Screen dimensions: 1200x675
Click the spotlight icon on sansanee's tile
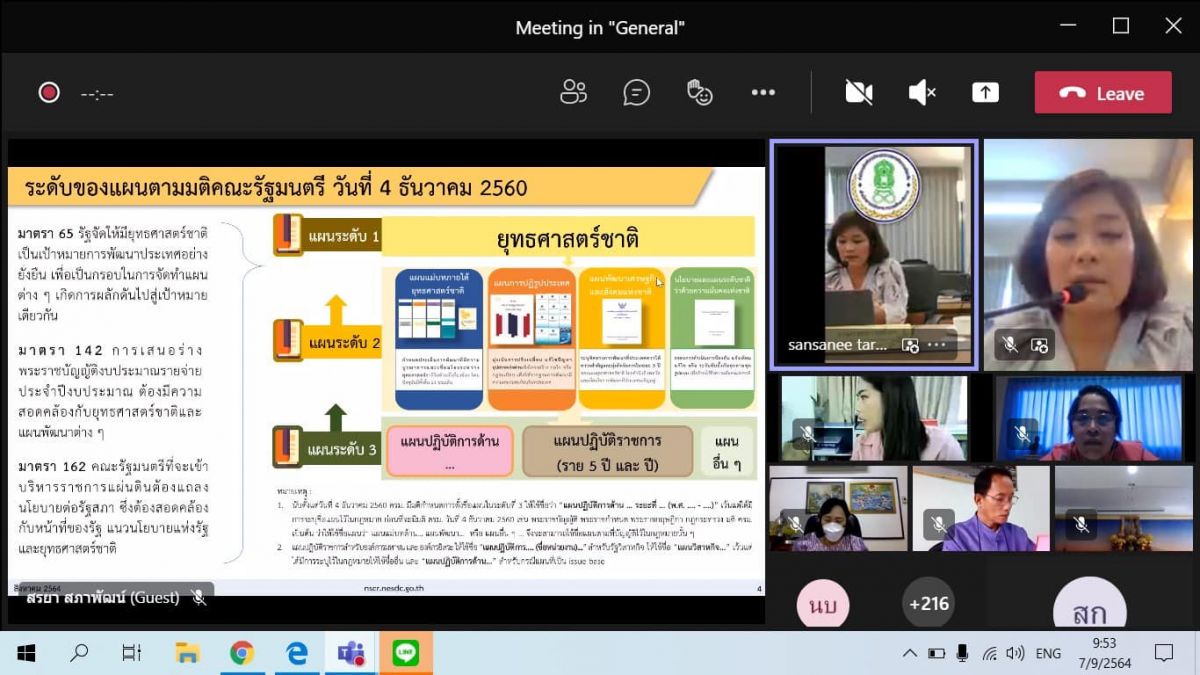point(910,345)
